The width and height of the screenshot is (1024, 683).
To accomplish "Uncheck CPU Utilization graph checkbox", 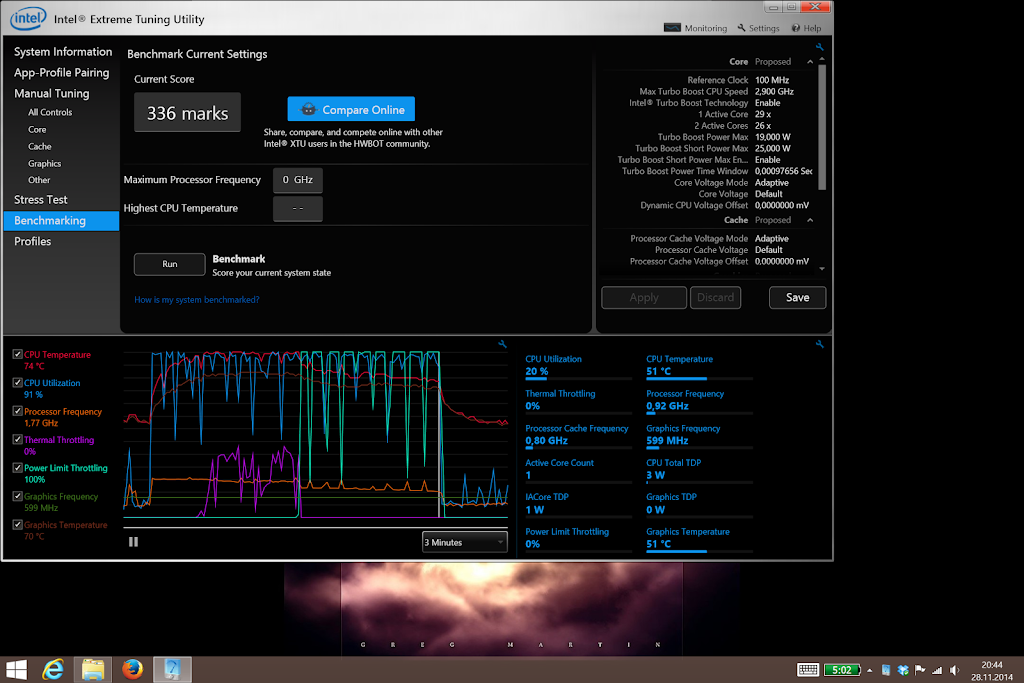I will pyautogui.click(x=18, y=383).
